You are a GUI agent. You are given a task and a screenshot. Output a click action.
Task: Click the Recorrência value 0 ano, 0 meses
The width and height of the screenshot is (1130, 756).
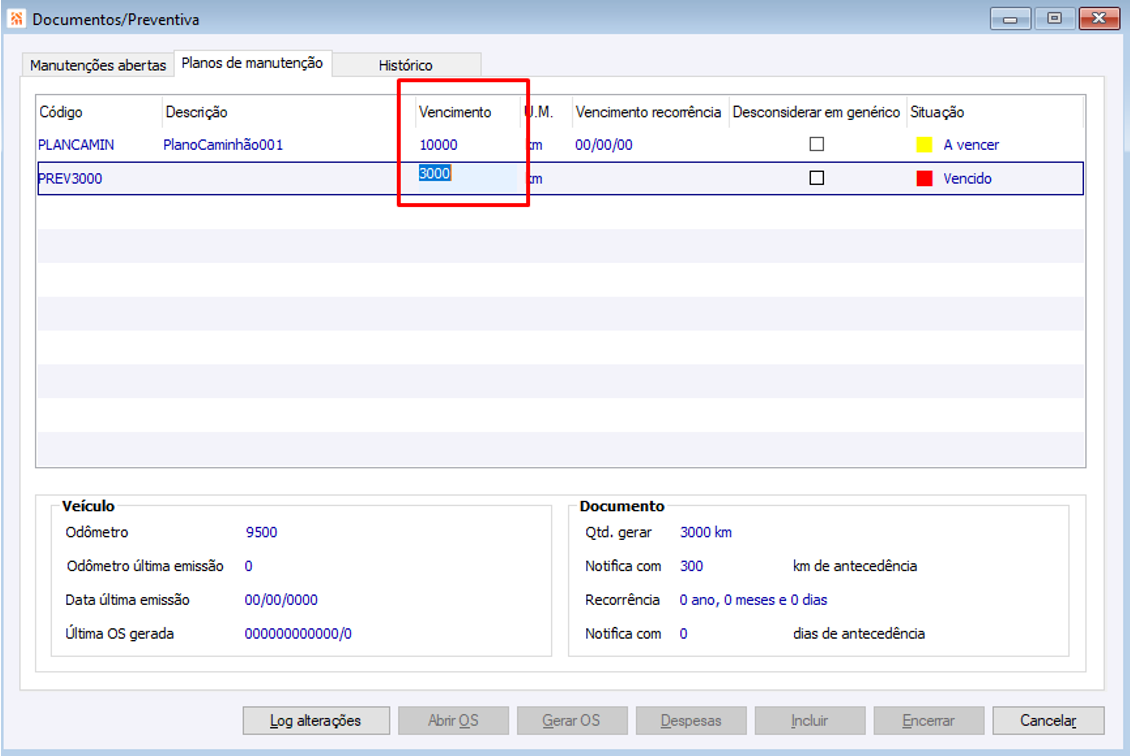(x=753, y=600)
